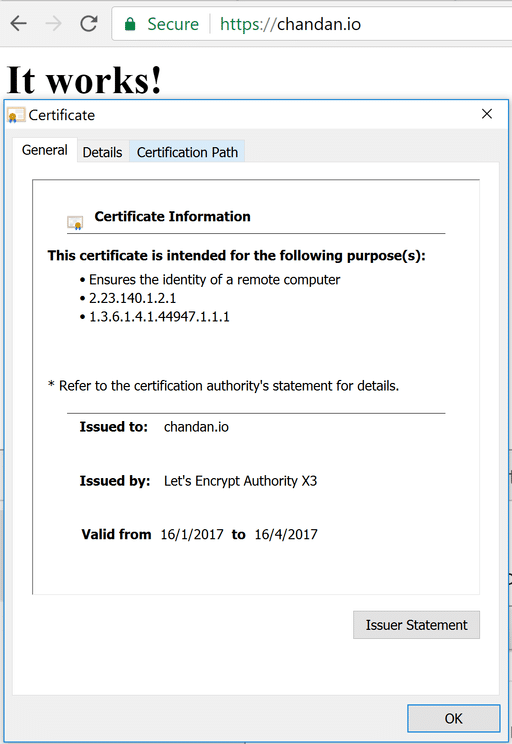
Task: Click the Secure label in address bar
Action: pos(173,24)
